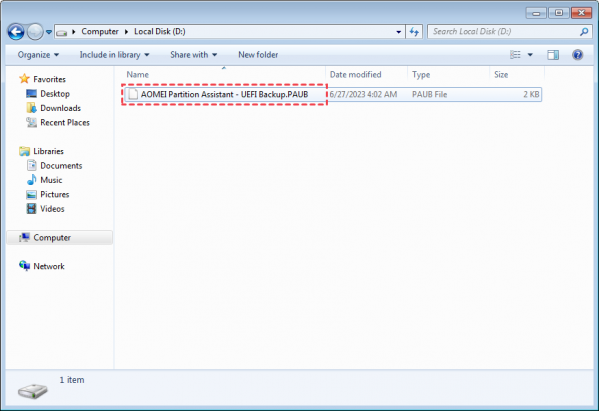The image size is (599, 411).
Task: Click the Forward navigation arrow
Action: (x=35, y=32)
